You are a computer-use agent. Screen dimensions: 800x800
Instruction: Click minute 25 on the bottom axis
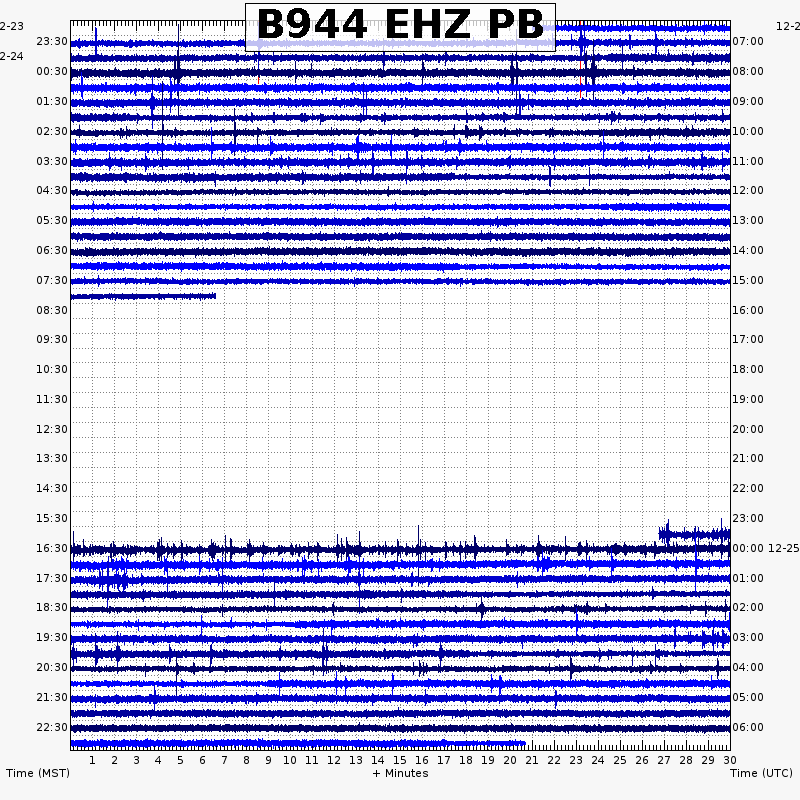click(620, 760)
